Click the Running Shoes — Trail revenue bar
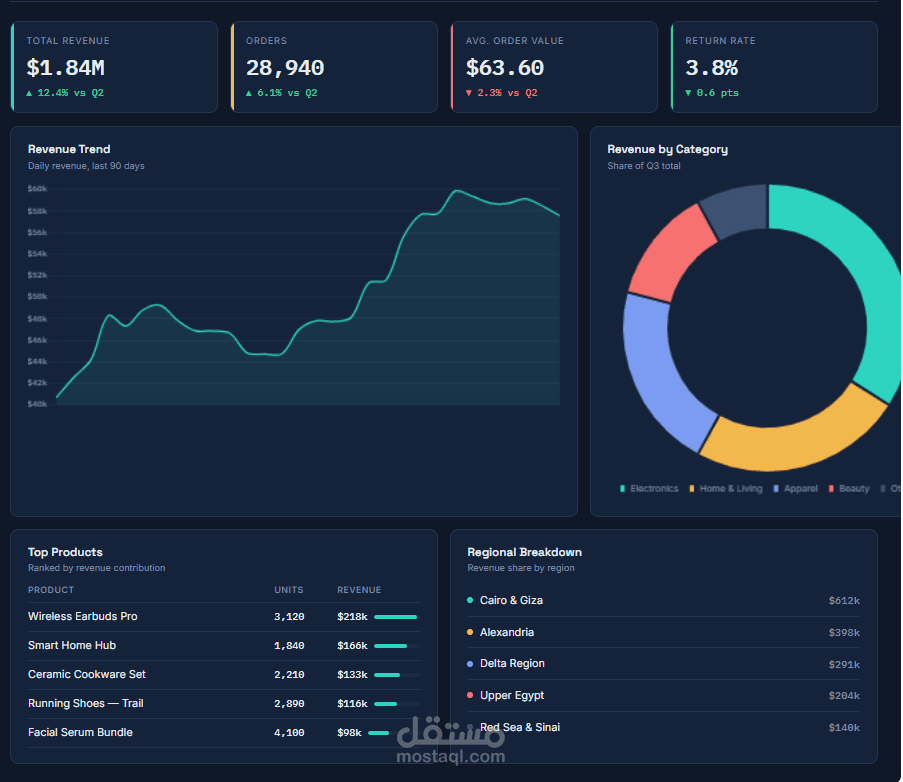This screenshot has width=903, height=782. point(386,704)
